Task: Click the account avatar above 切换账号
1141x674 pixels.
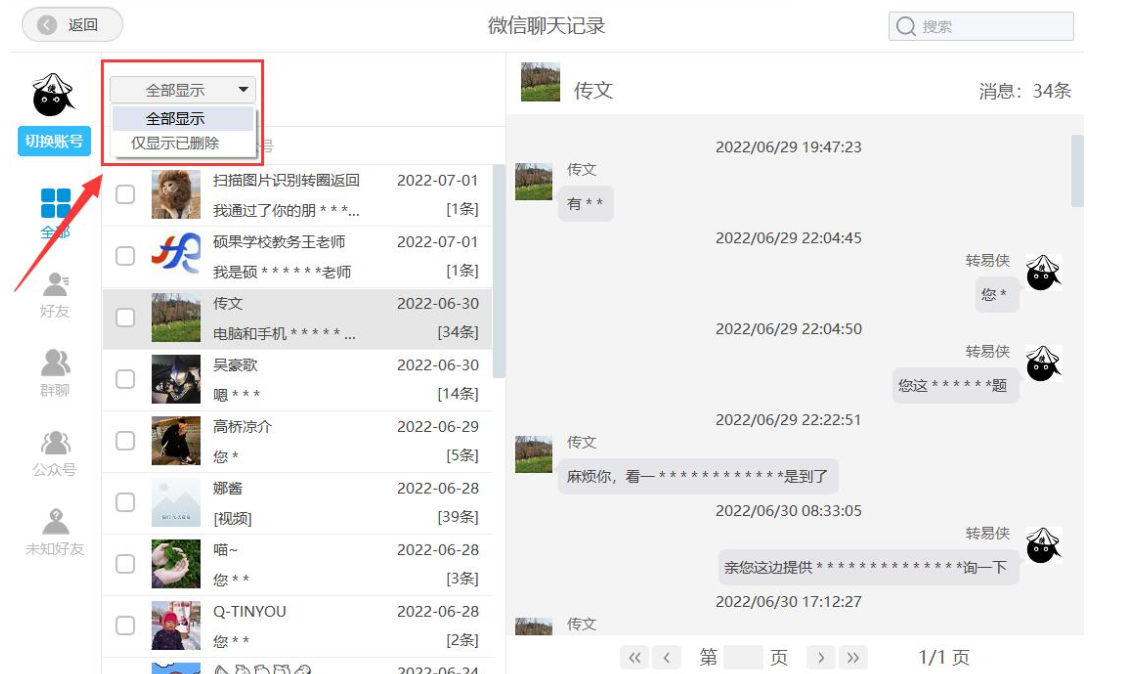Action: (x=52, y=95)
